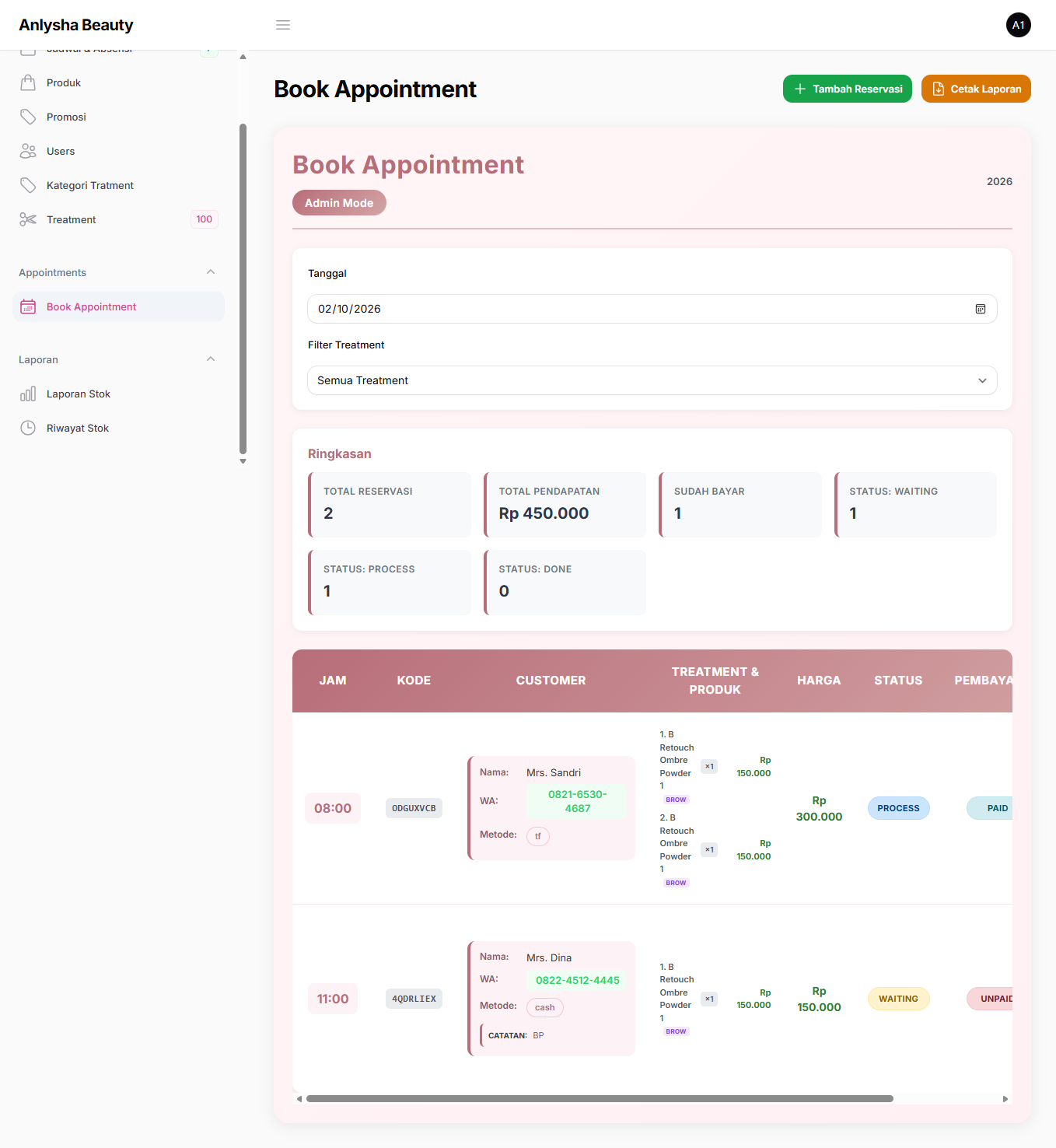Screen dimensions: 1056x1148
Task: Click the Tambah Reservasi button
Action: (847, 89)
